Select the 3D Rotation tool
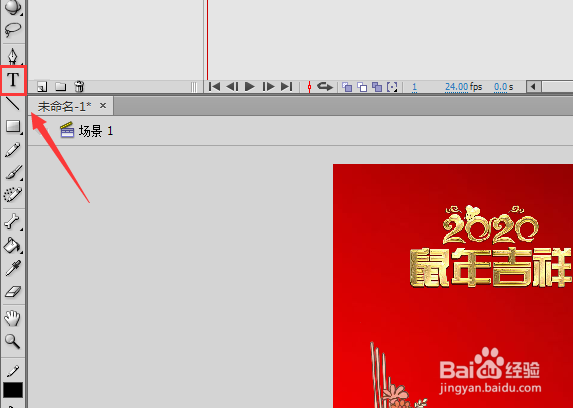 click(x=12, y=7)
